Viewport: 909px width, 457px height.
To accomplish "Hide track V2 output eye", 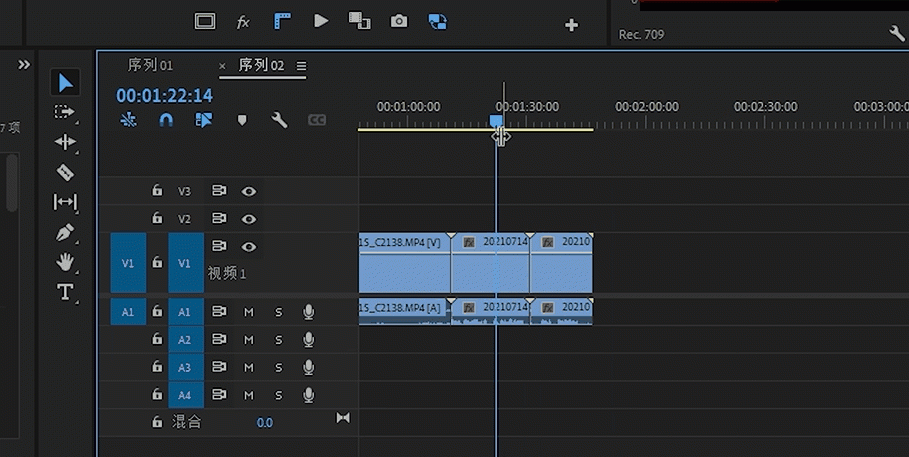I will (249, 219).
